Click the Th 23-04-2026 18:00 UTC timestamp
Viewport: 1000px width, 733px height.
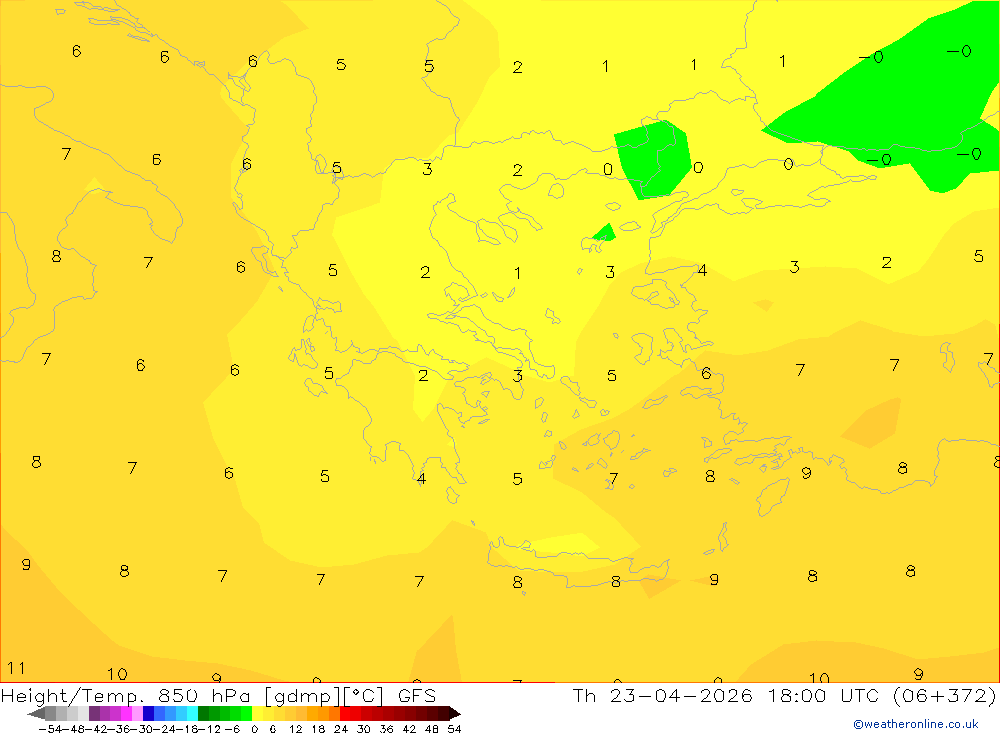726,695
